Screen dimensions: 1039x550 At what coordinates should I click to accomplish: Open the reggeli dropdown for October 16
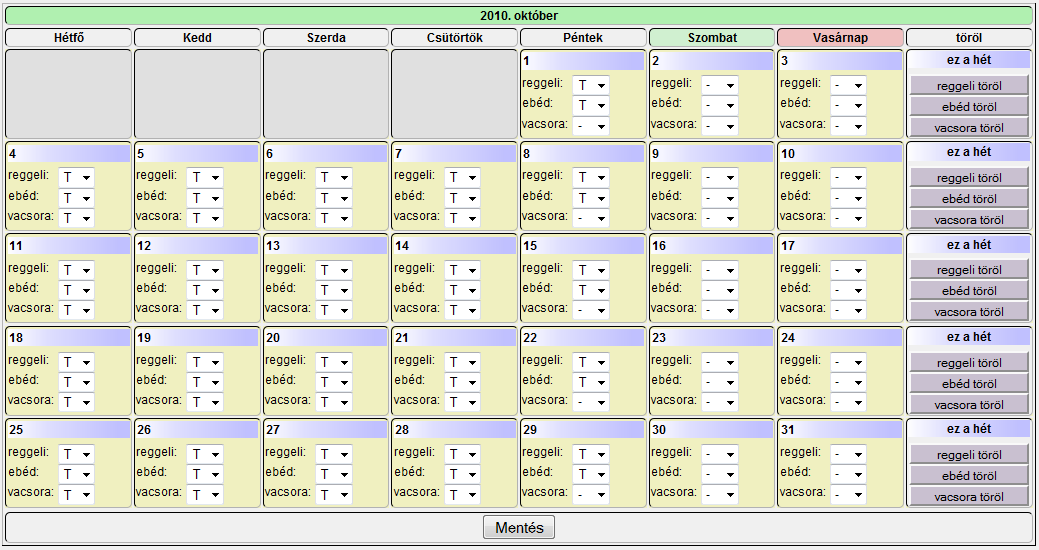click(x=720, y=270)
